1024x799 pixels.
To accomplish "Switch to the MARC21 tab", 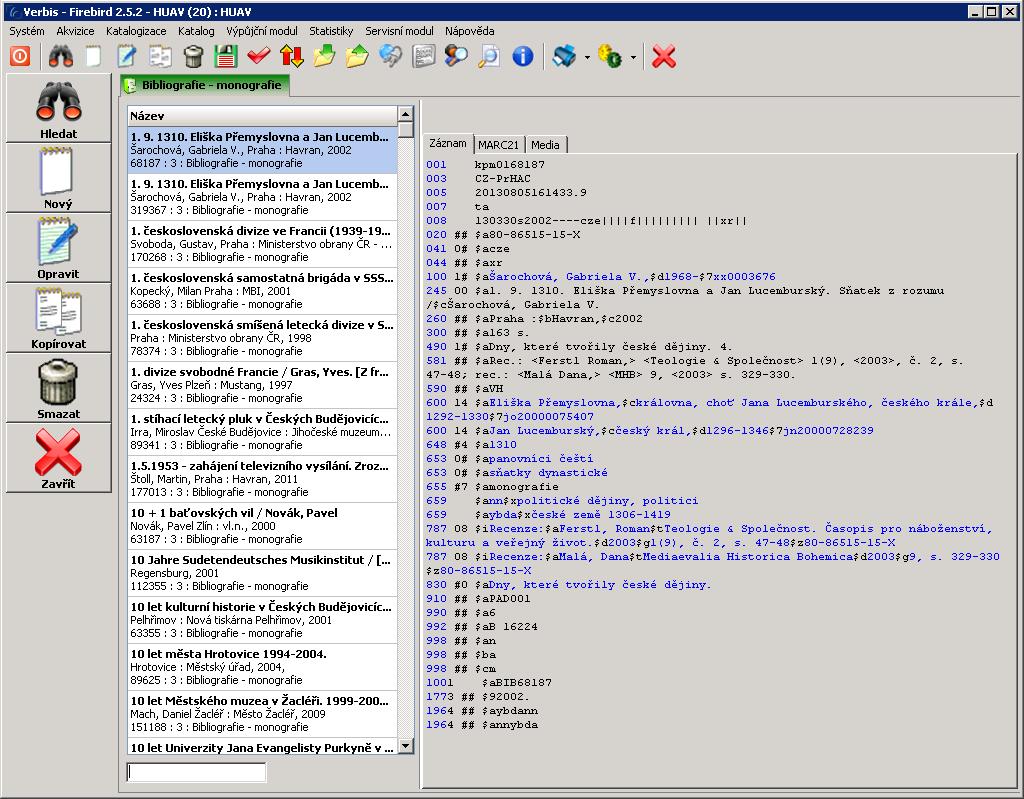I will tap(498, 145).
